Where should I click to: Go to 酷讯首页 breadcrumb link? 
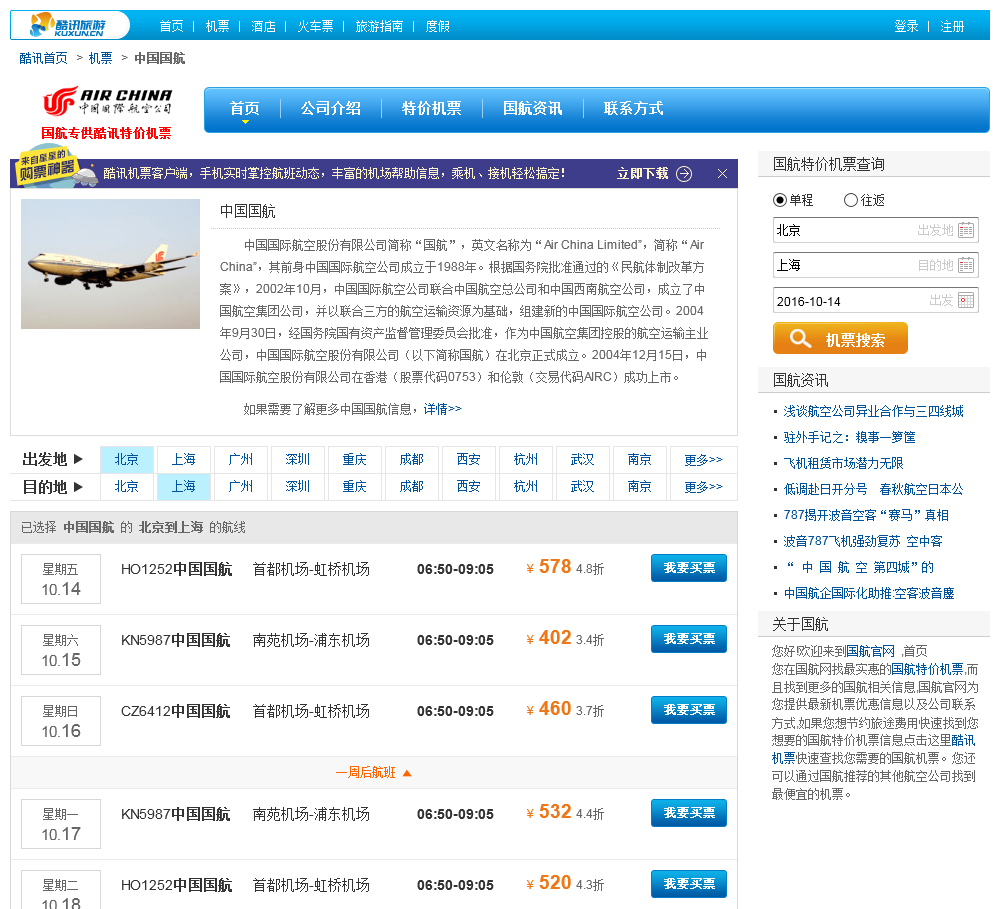tap(43, 58)
